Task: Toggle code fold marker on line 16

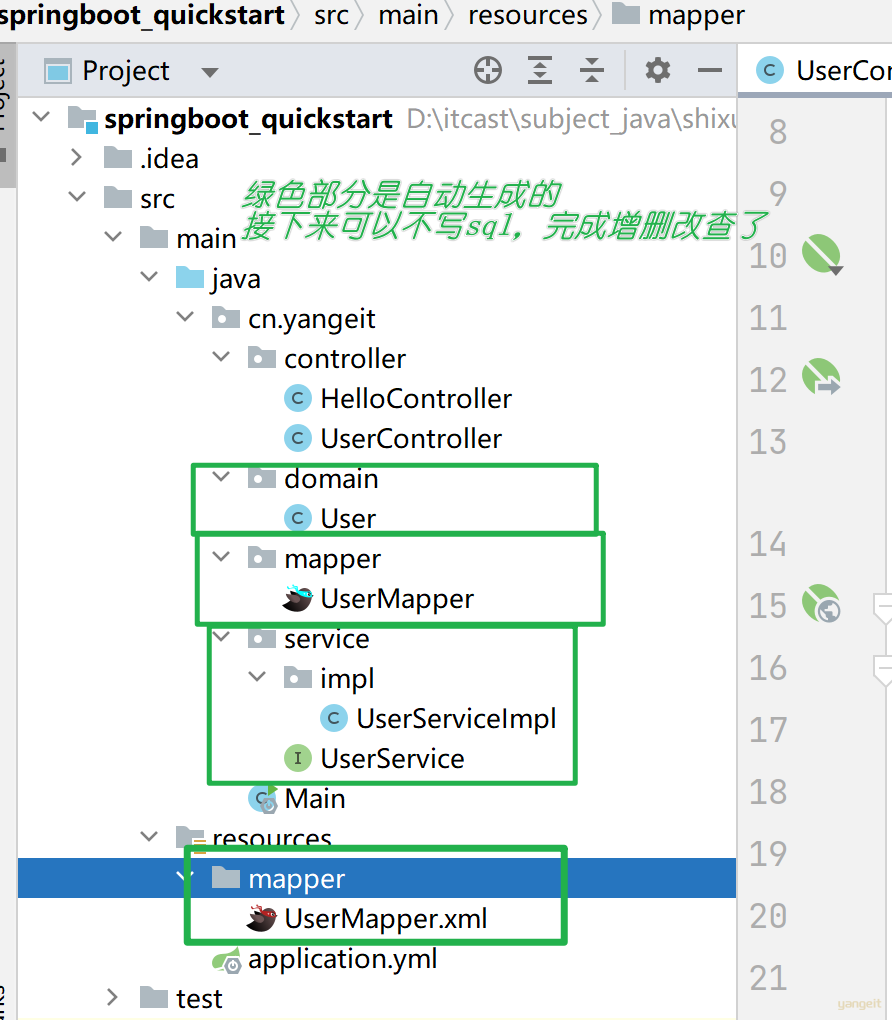Action: point(884,670)
